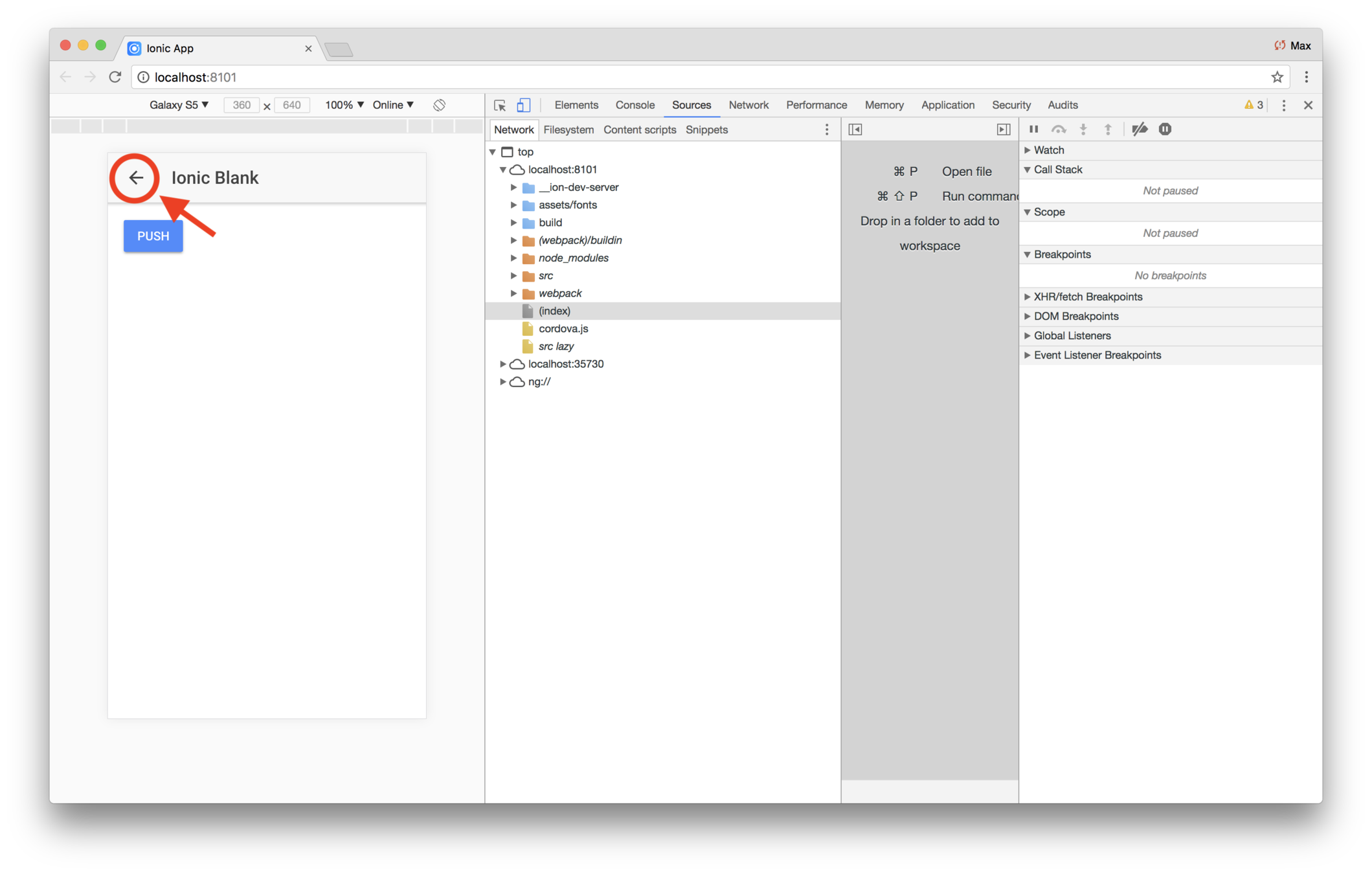This screenshot has width=1372, height=874.
Task: Bookmark page with the star icon
Action: click(x=1277, y=77)
